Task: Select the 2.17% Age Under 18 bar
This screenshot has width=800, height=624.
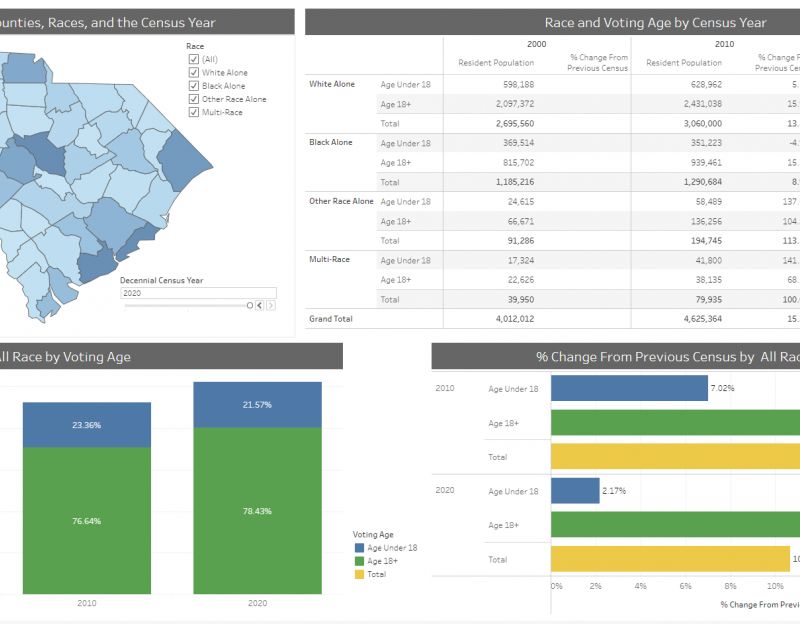Action: (x=575, y=491)
